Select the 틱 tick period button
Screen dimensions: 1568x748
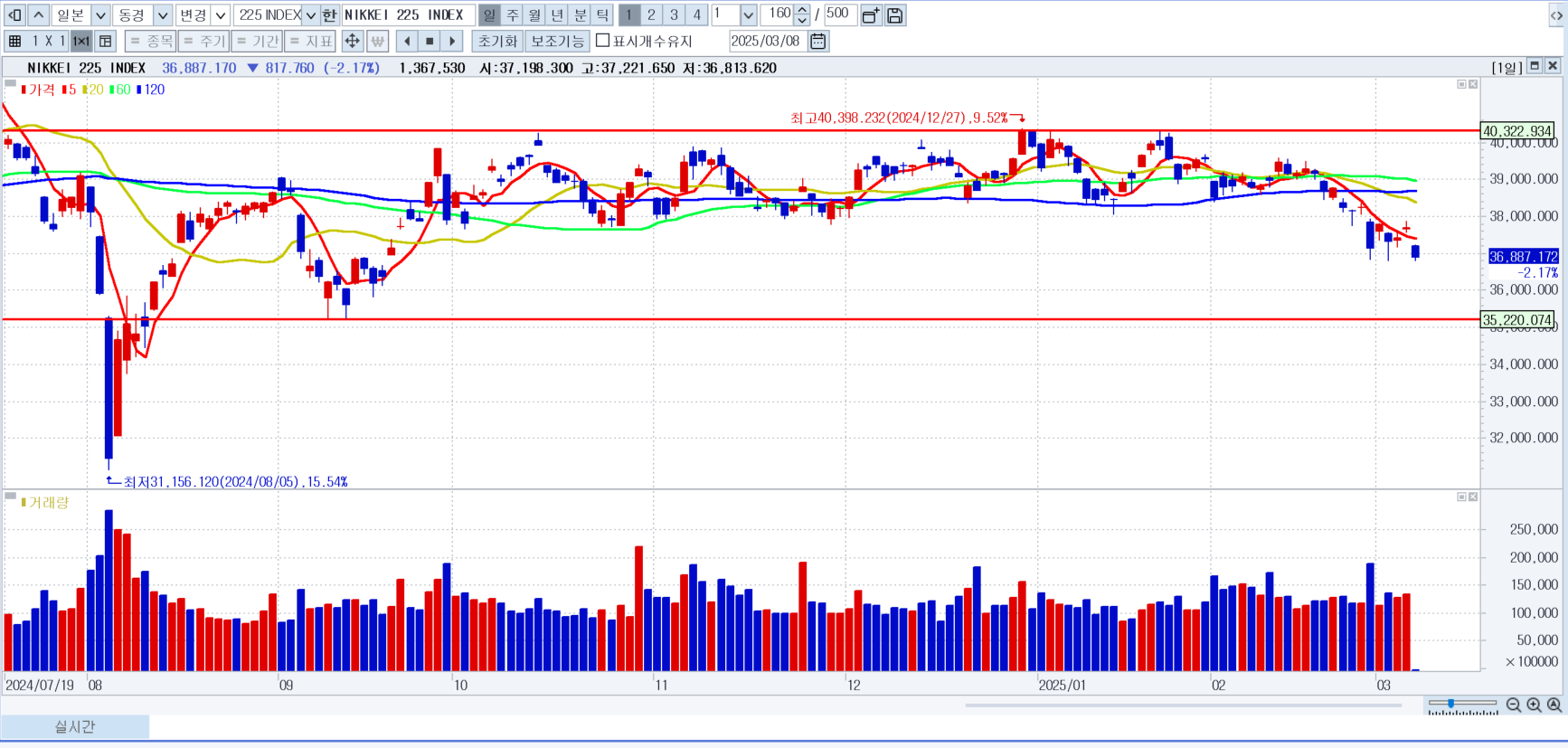click(x=602, y=15)
